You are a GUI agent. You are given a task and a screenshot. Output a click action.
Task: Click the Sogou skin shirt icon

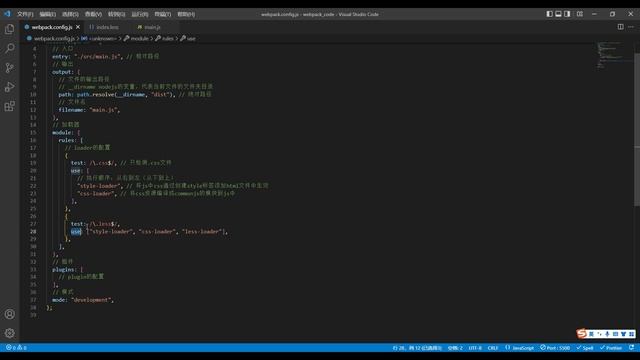coord(623,334)
